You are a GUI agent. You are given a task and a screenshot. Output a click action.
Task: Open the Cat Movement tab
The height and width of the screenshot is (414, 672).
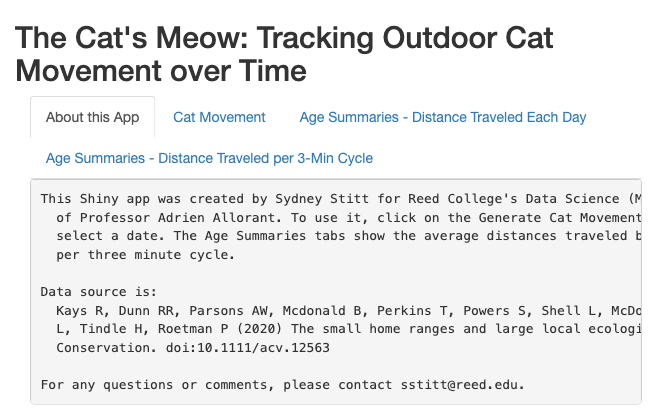219,117
